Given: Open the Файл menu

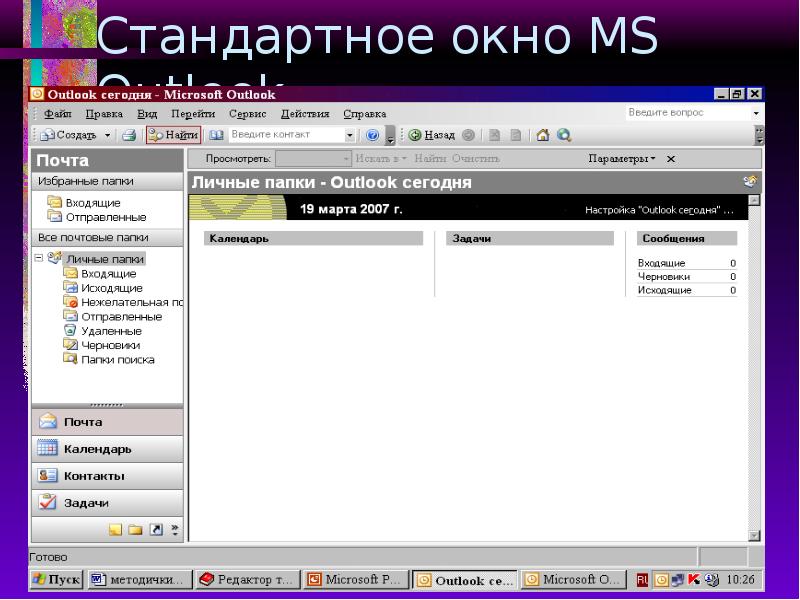Looking at the screenshot, I should click(58, 114).
